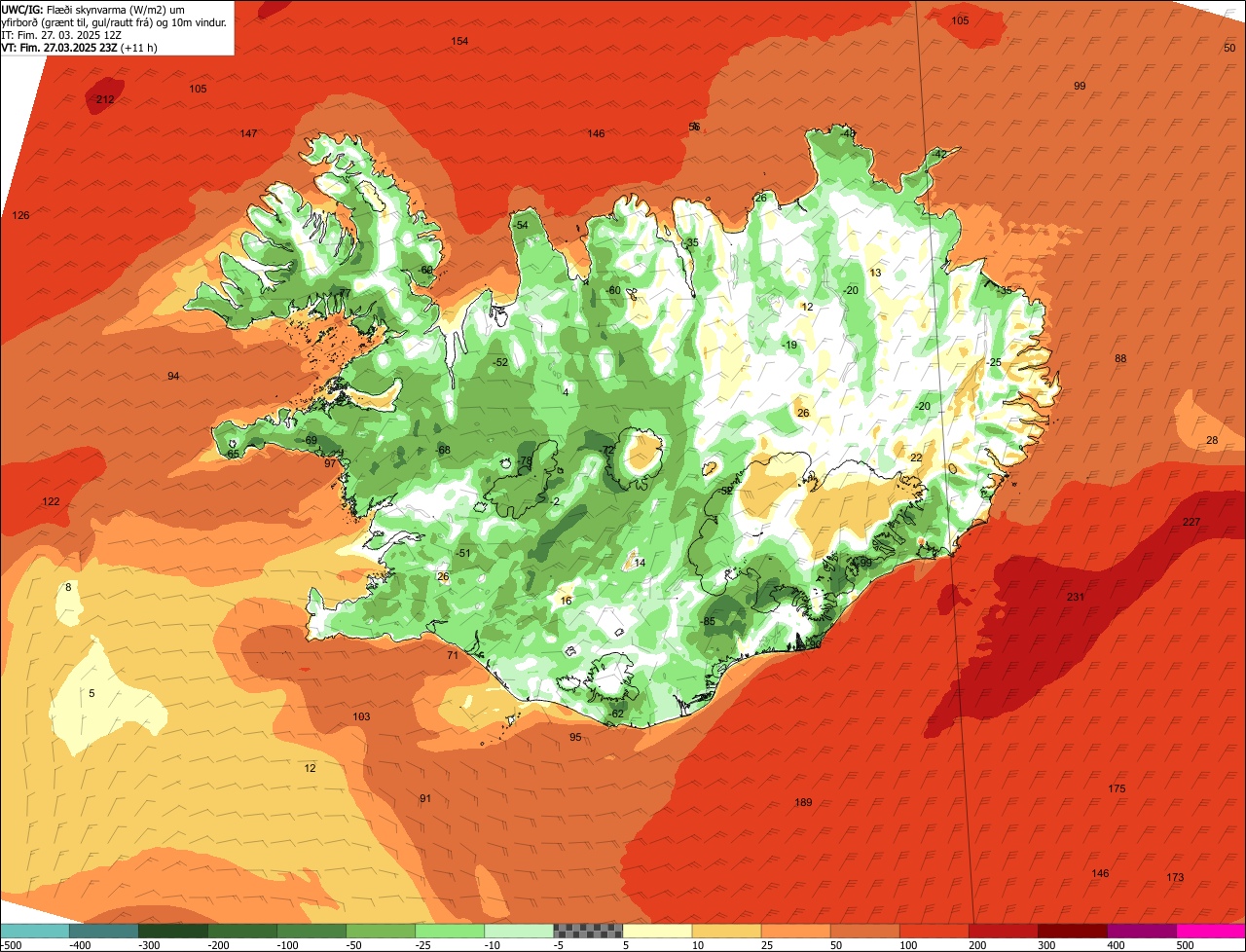Click the initial time 'IT: Fim. 27. 03. 2025 12Z'
The image size is (1246, 952).
(x=61, y=34)
